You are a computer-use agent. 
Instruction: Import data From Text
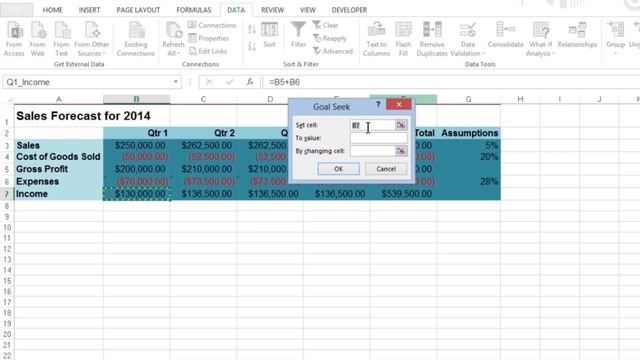tap(61, 39)
